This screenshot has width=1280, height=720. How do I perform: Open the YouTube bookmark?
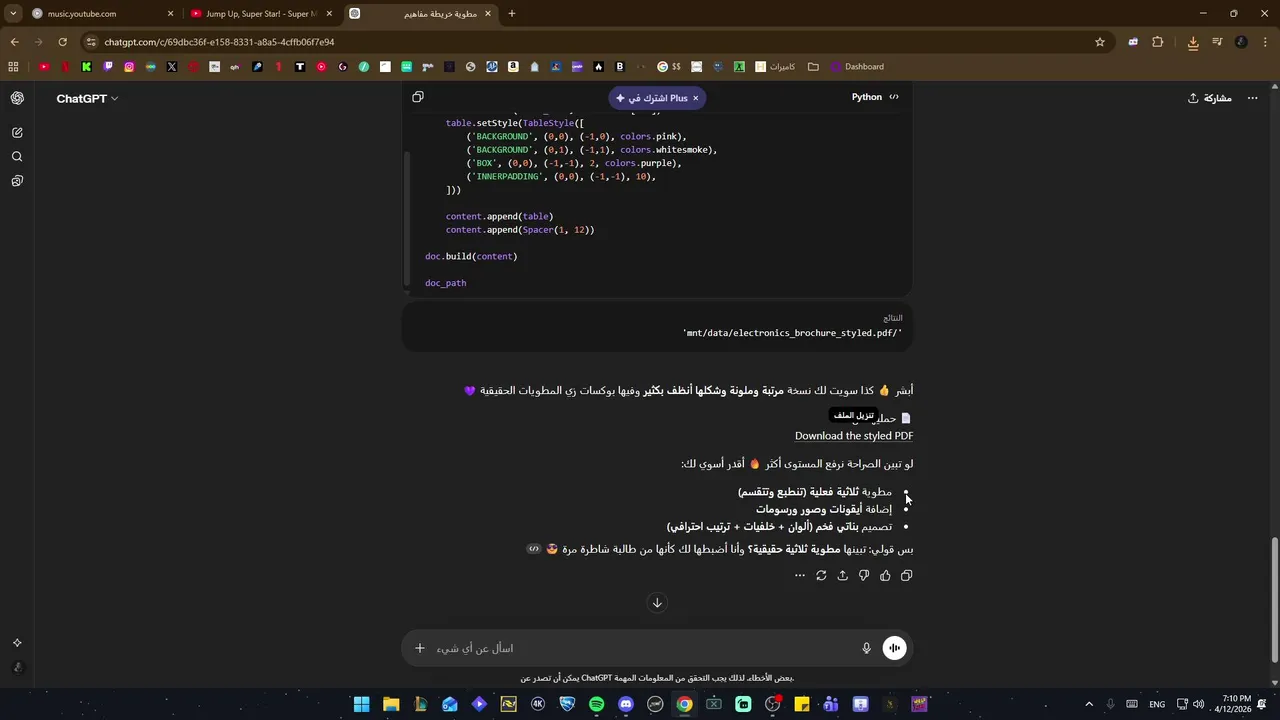(x=44, y=67)
